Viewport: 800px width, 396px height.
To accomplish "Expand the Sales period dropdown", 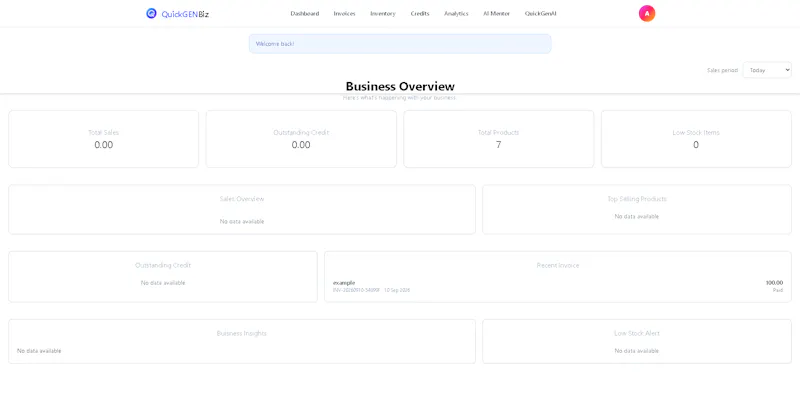I will click(767, 70).
